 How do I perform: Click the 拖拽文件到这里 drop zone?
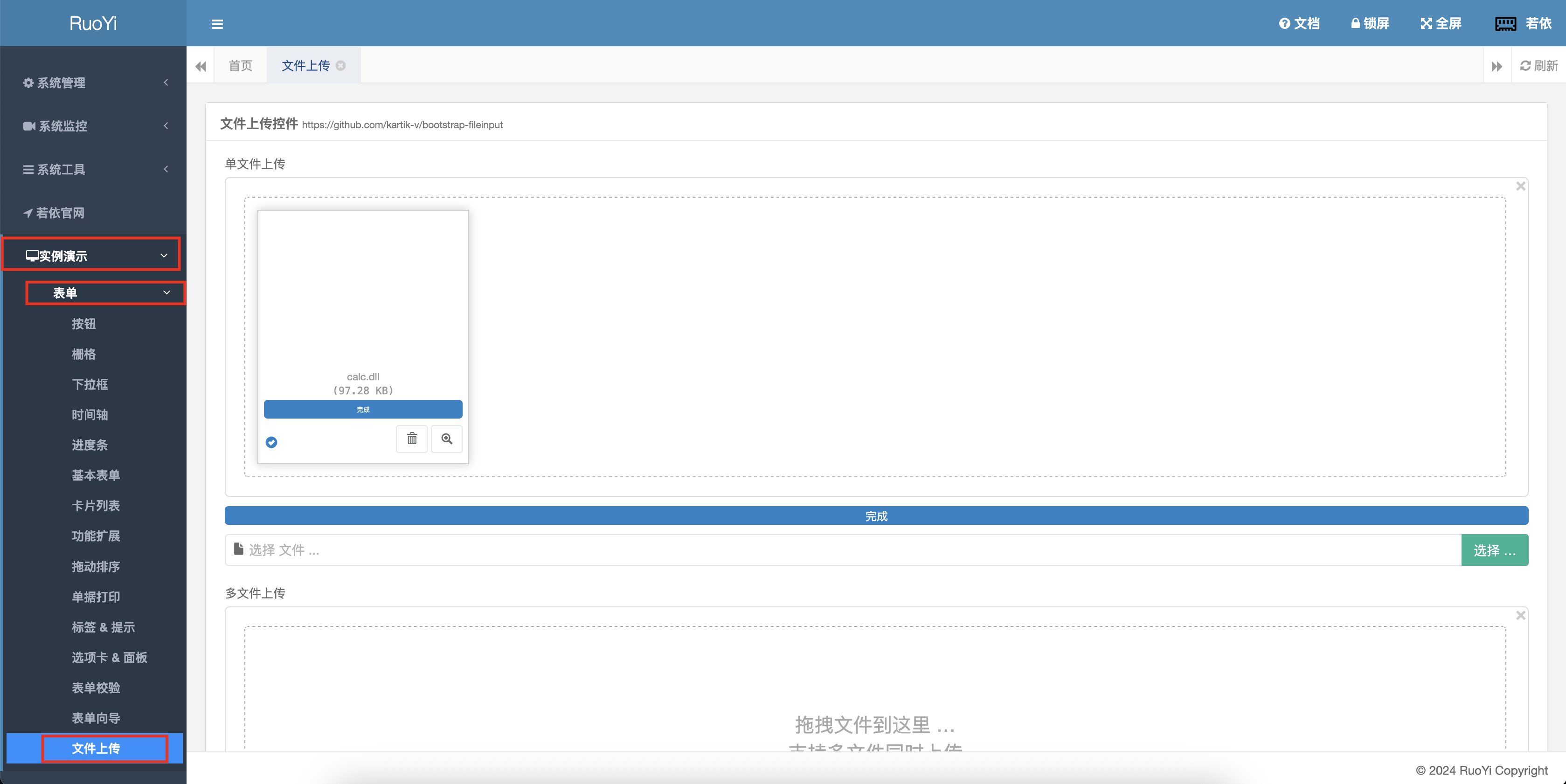[875, 689]
